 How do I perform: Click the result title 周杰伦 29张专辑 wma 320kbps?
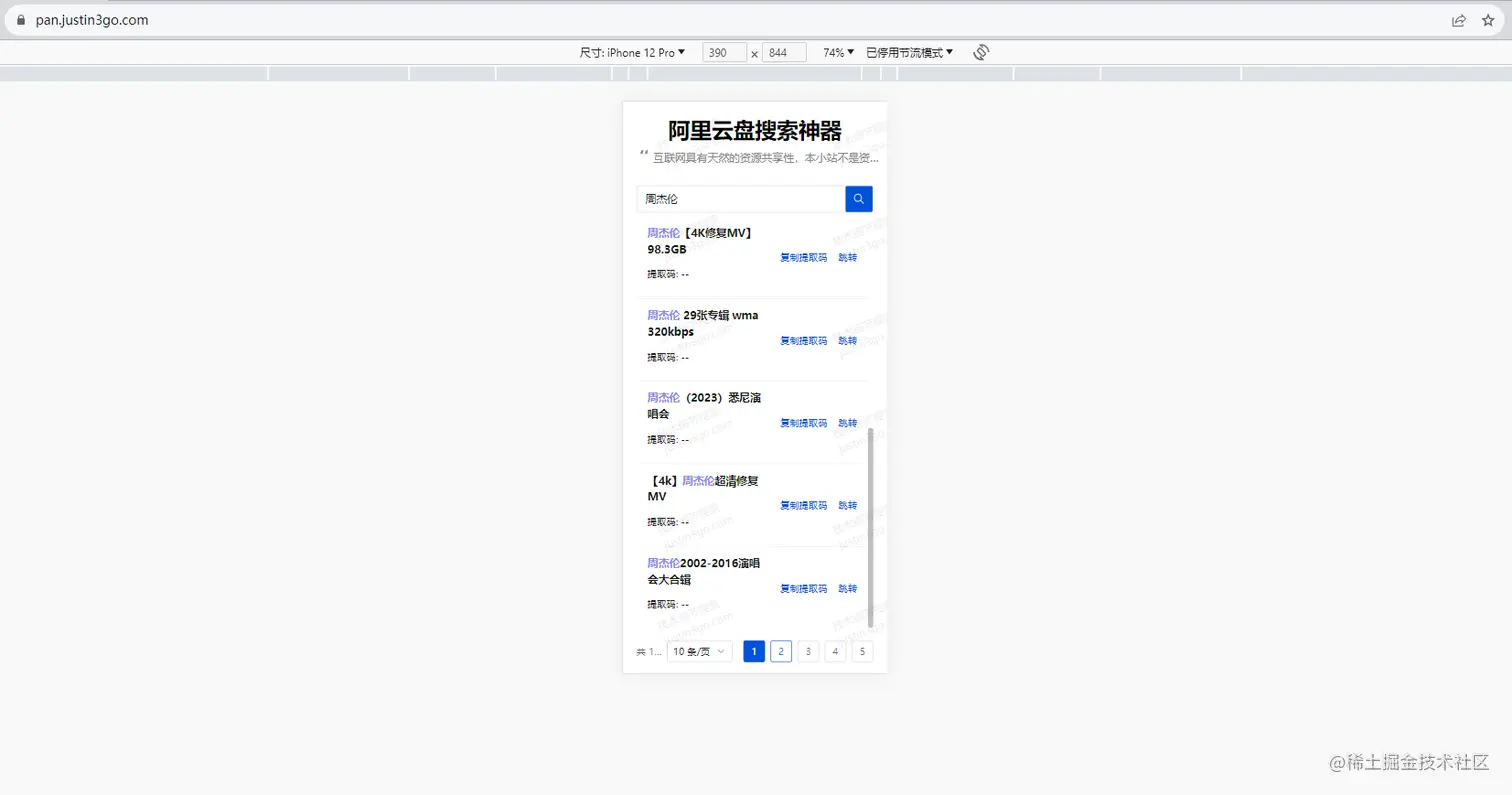[x=702, y=323]
